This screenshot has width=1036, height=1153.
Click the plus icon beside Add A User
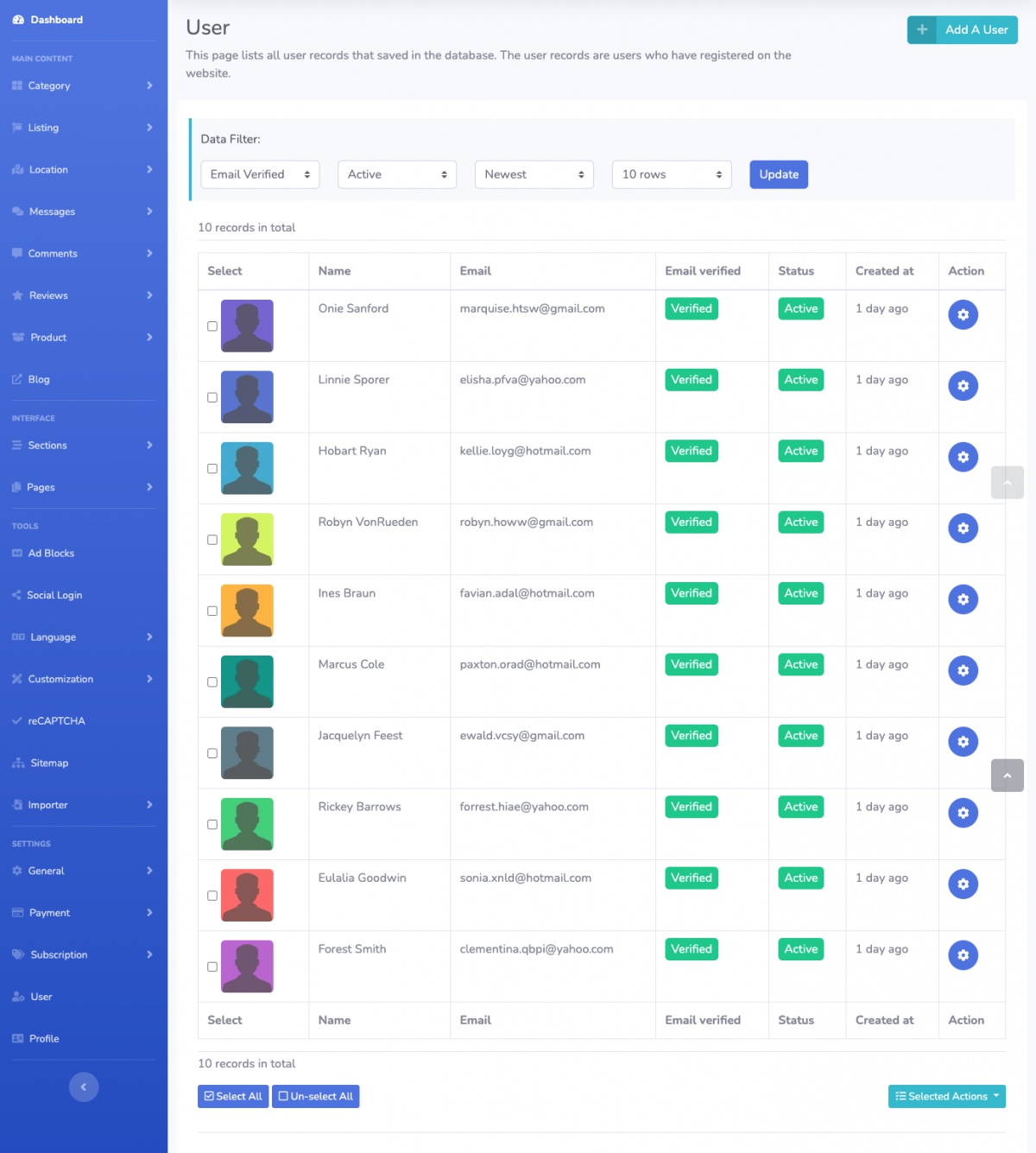922,29
